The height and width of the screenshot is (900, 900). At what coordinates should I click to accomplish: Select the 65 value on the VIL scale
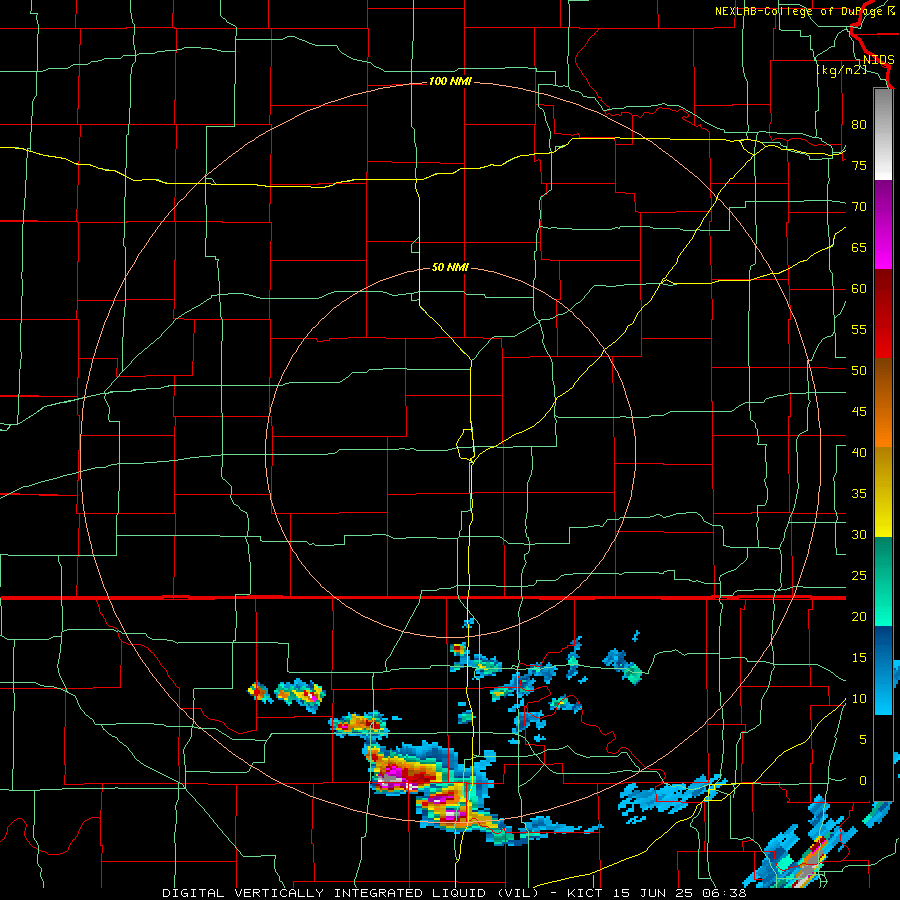859,248
